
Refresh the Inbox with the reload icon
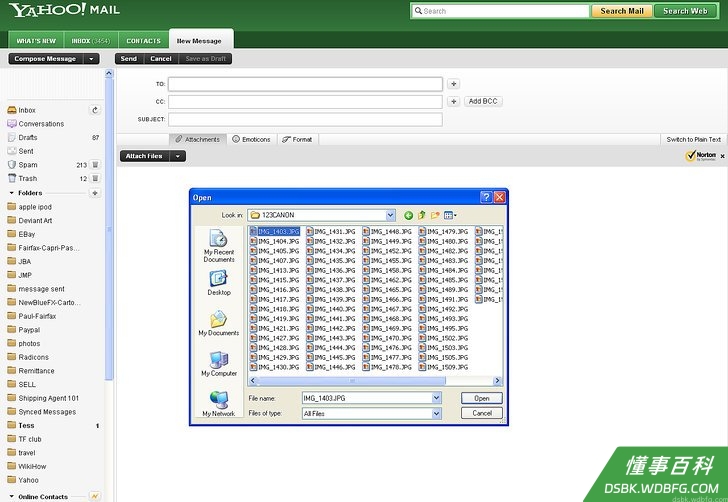tap(95, 110)
